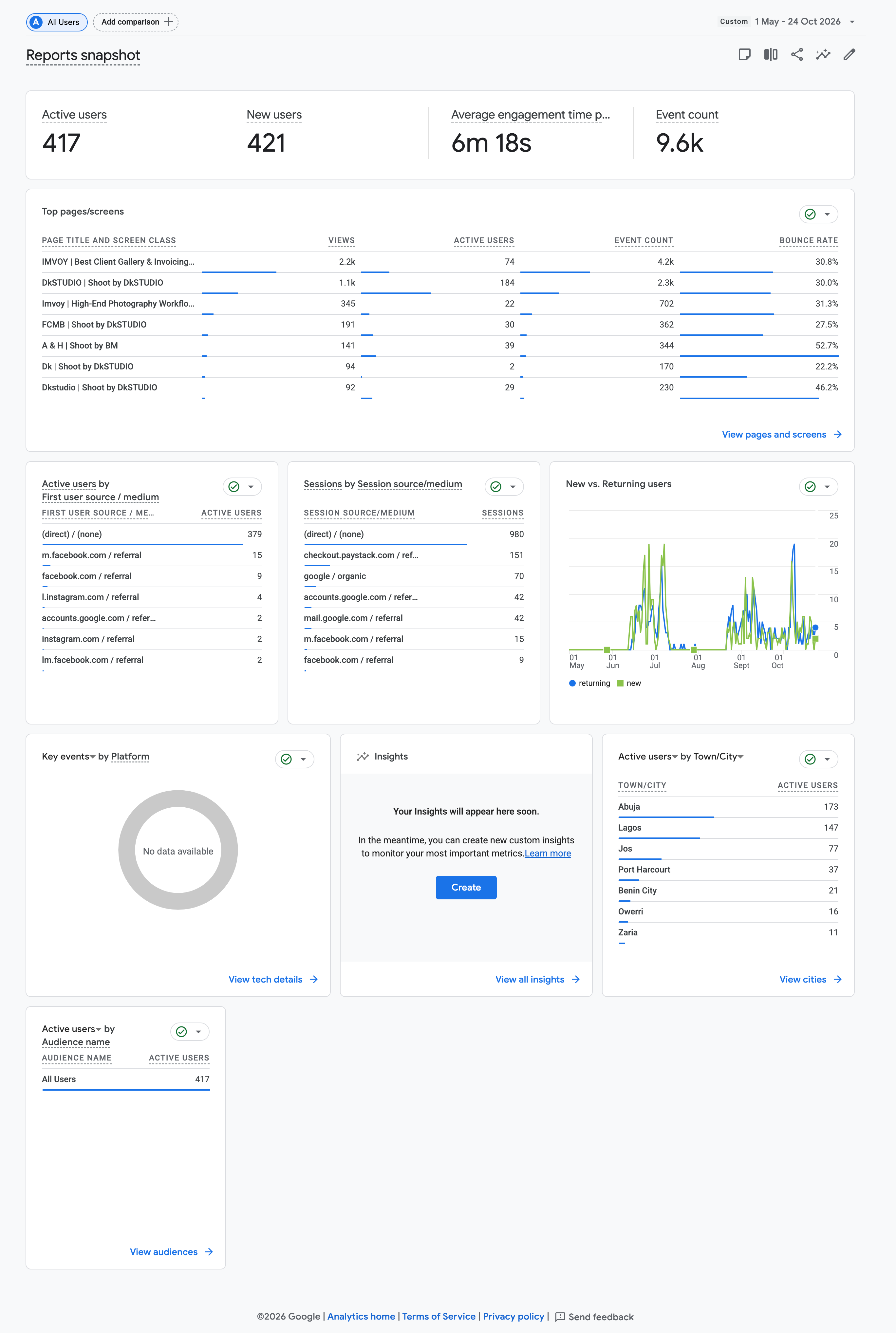Open View tech details link
This screenshot has width=896, height=1333.
tap(272, 980)
